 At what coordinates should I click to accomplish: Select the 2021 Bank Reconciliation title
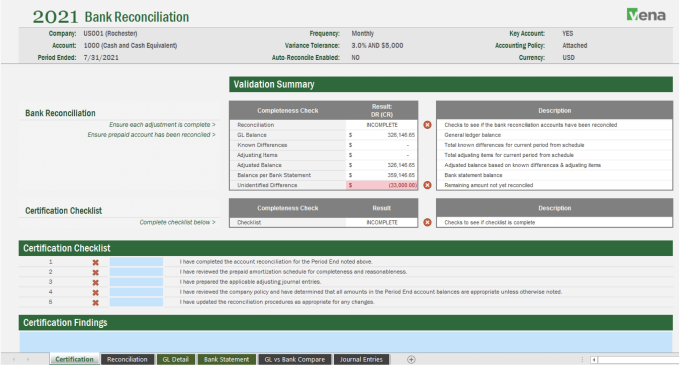coord(111,17)
